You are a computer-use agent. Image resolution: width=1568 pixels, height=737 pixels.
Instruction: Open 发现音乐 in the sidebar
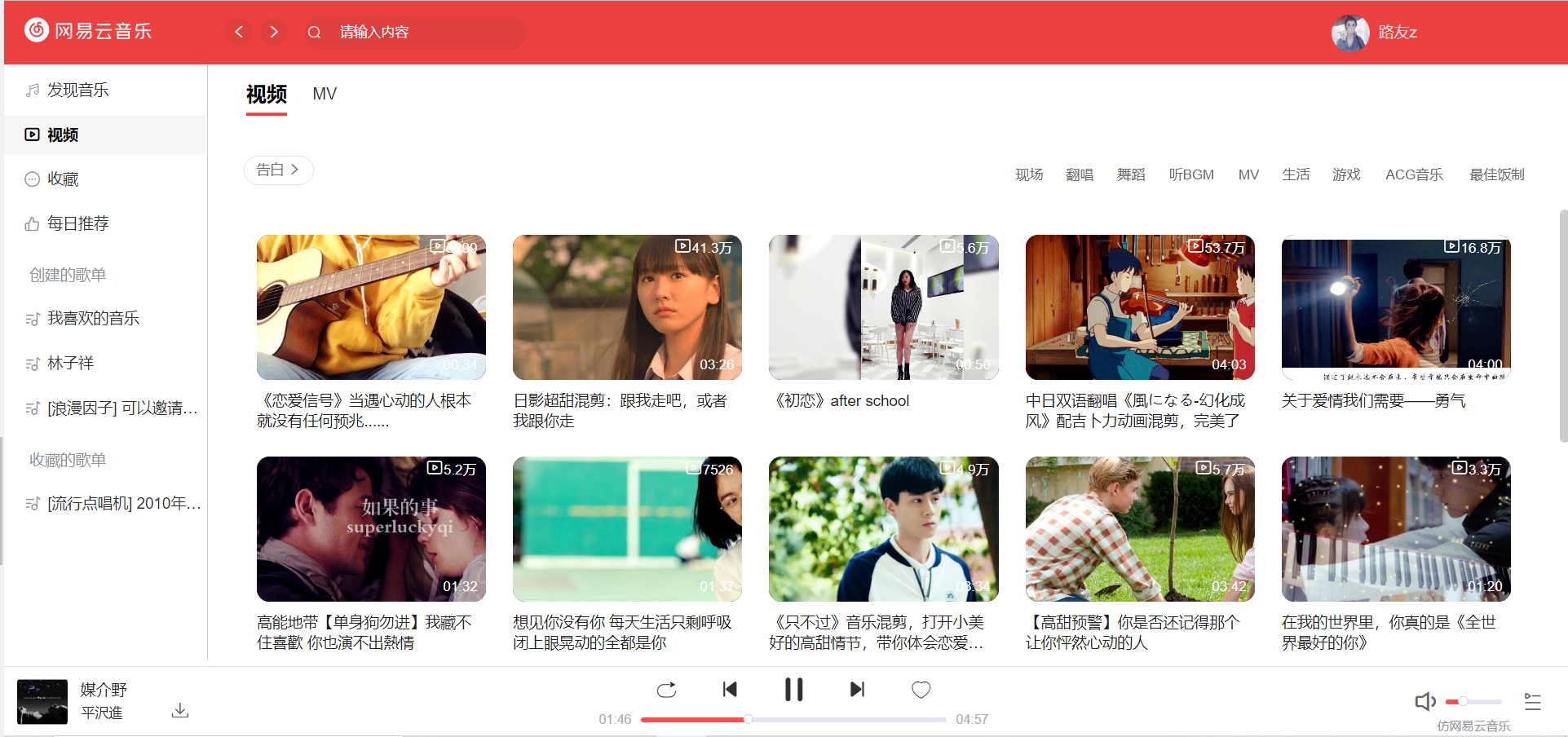pos(77,90)
